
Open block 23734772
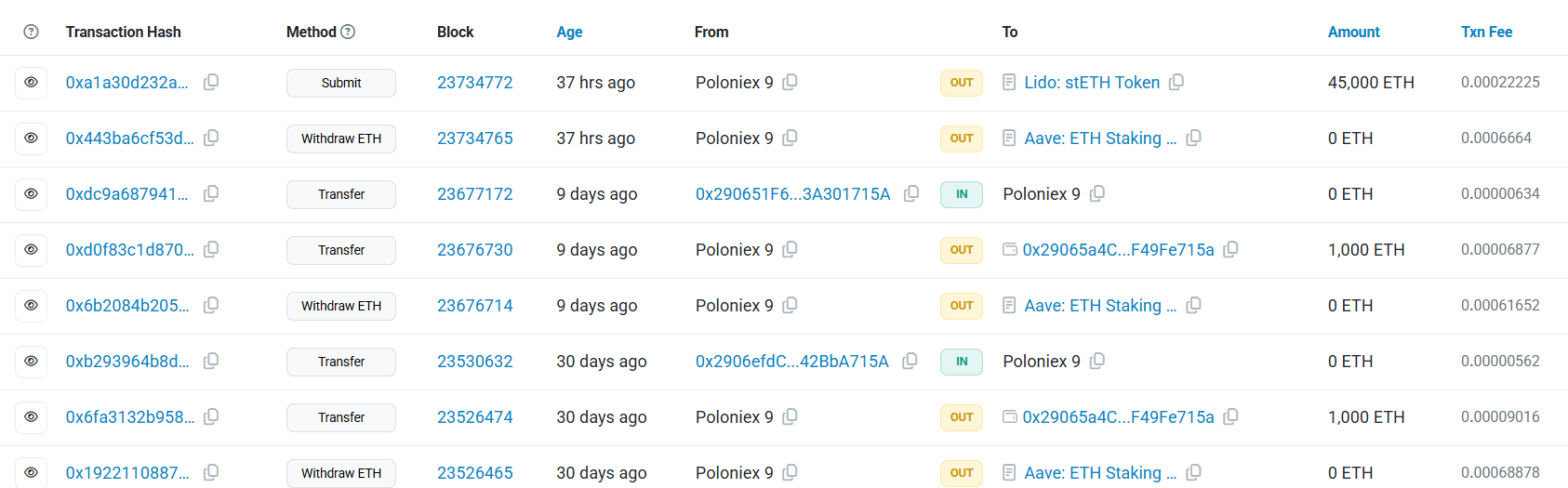point(474,83)
